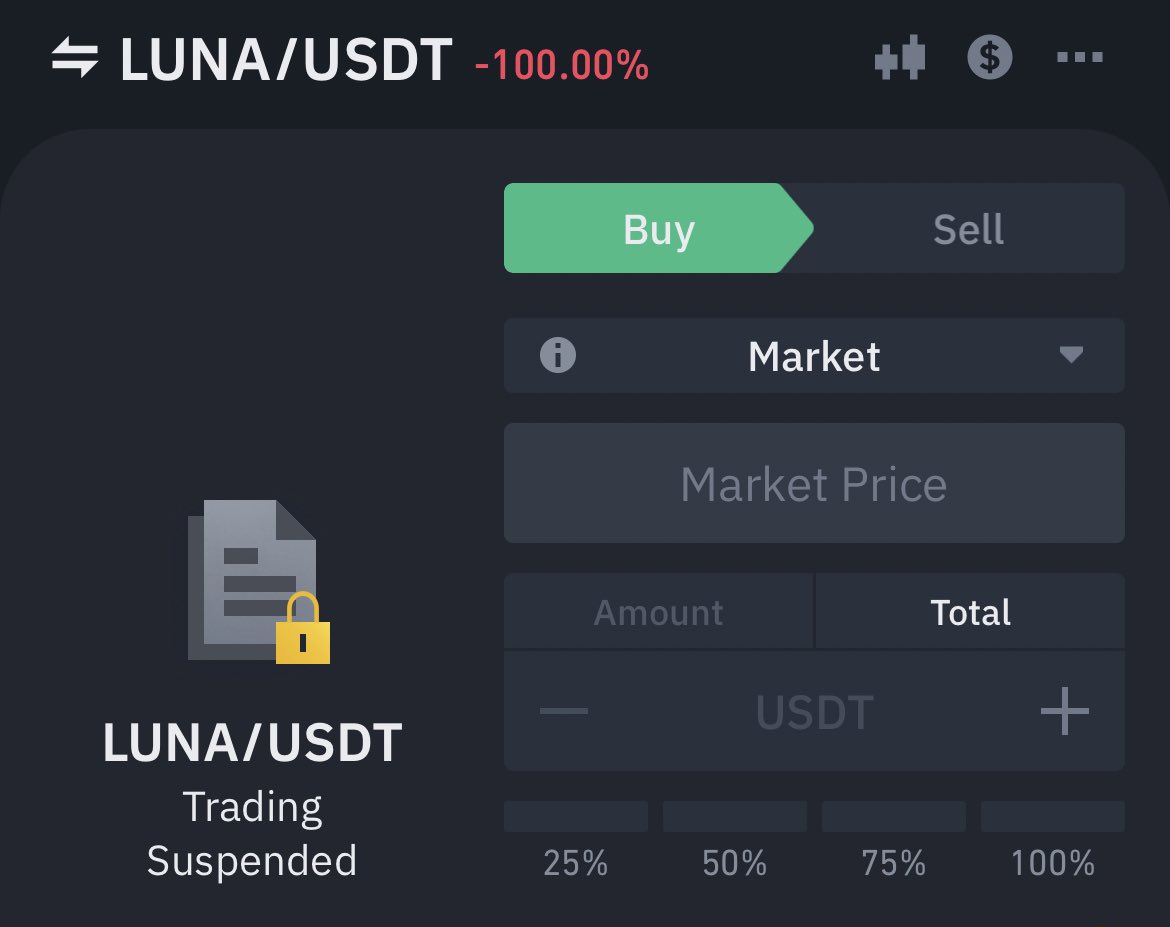Switch to the Buy side
Viewport: 1170px width, 927px height.
click(x=659, y=228)
